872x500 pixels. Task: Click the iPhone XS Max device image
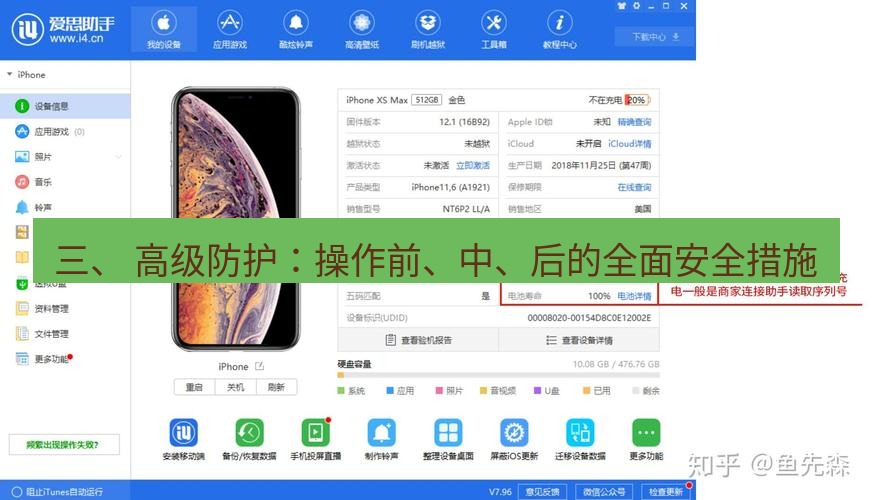tap(236, 219)
